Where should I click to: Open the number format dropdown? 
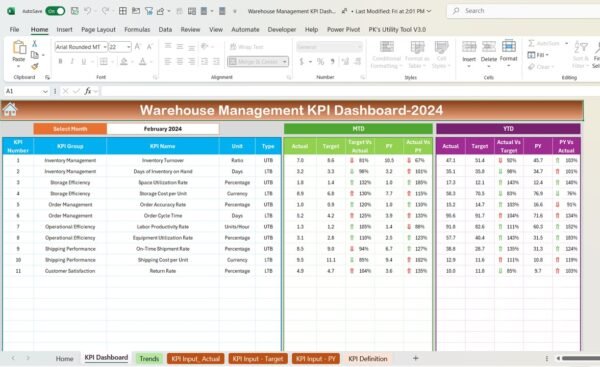click(x=359, y=47)
